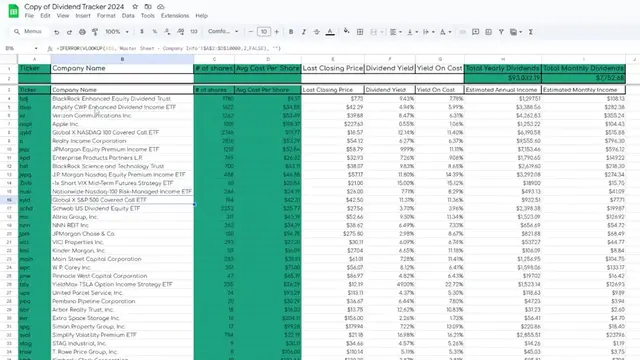Apply strikethrough formatting

316,32
